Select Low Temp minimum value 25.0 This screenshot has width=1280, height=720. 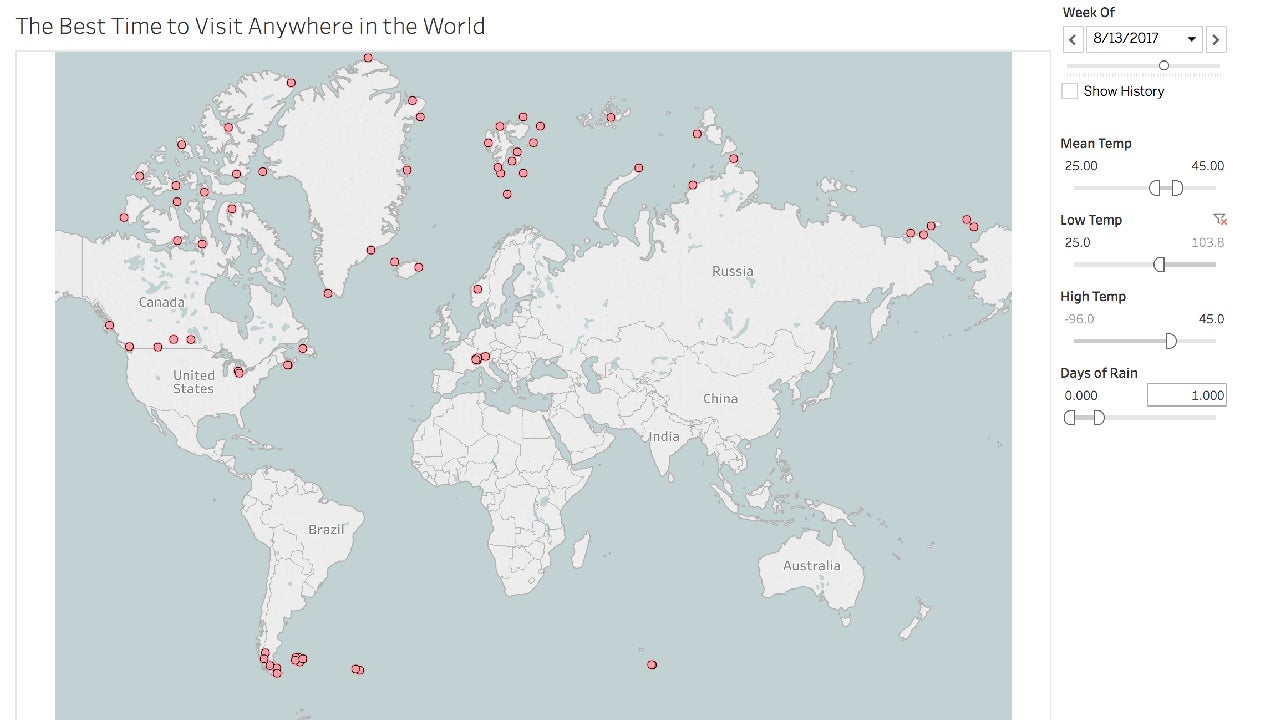point(1077,242)
